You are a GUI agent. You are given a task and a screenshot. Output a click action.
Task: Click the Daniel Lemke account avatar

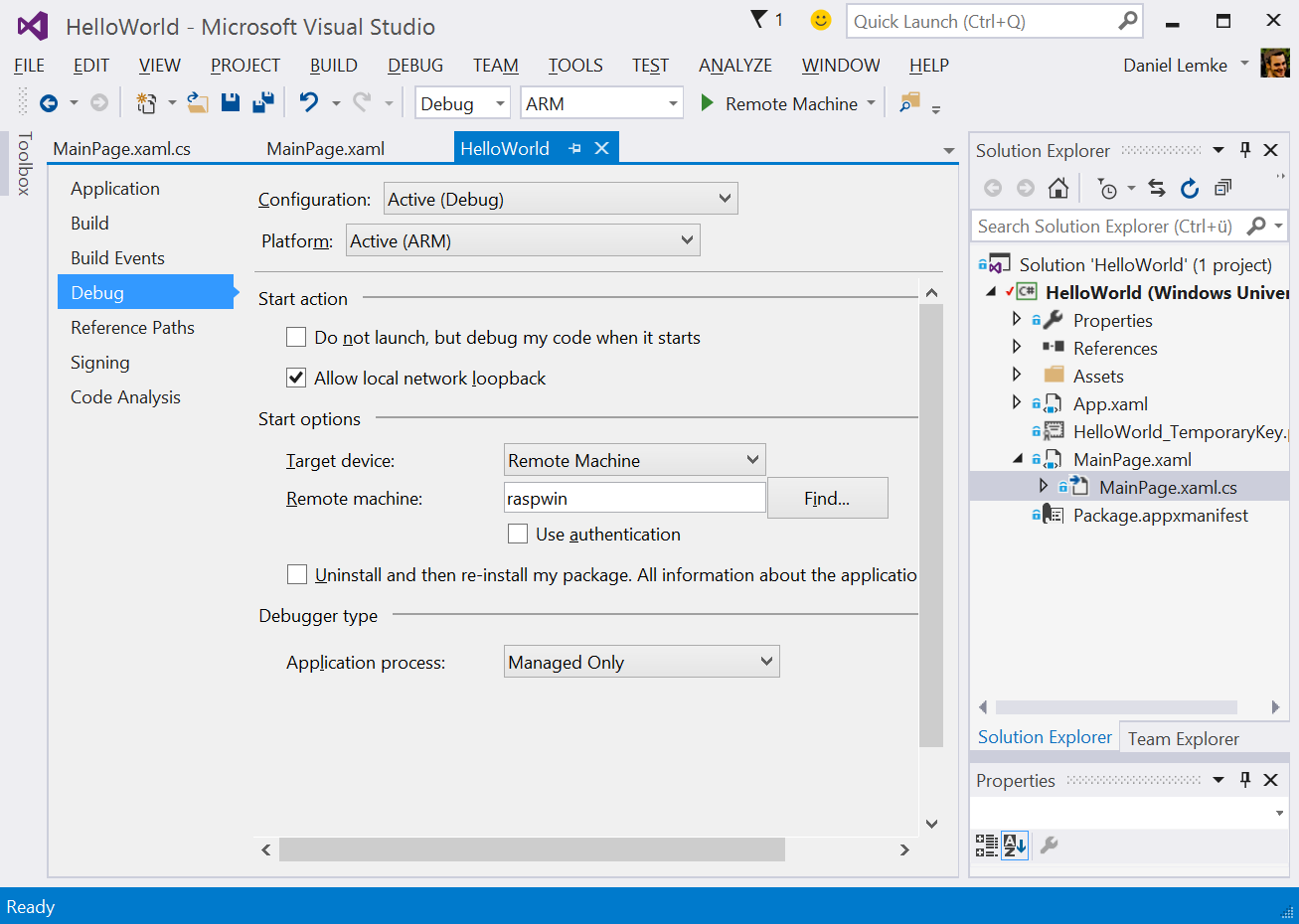pyautogui.click(x=1275, y=64)
